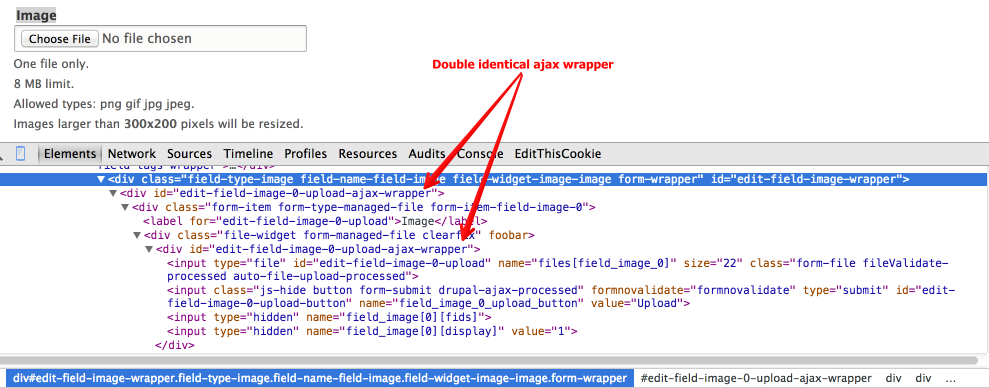Open the Profiles tab

point(305,153)
